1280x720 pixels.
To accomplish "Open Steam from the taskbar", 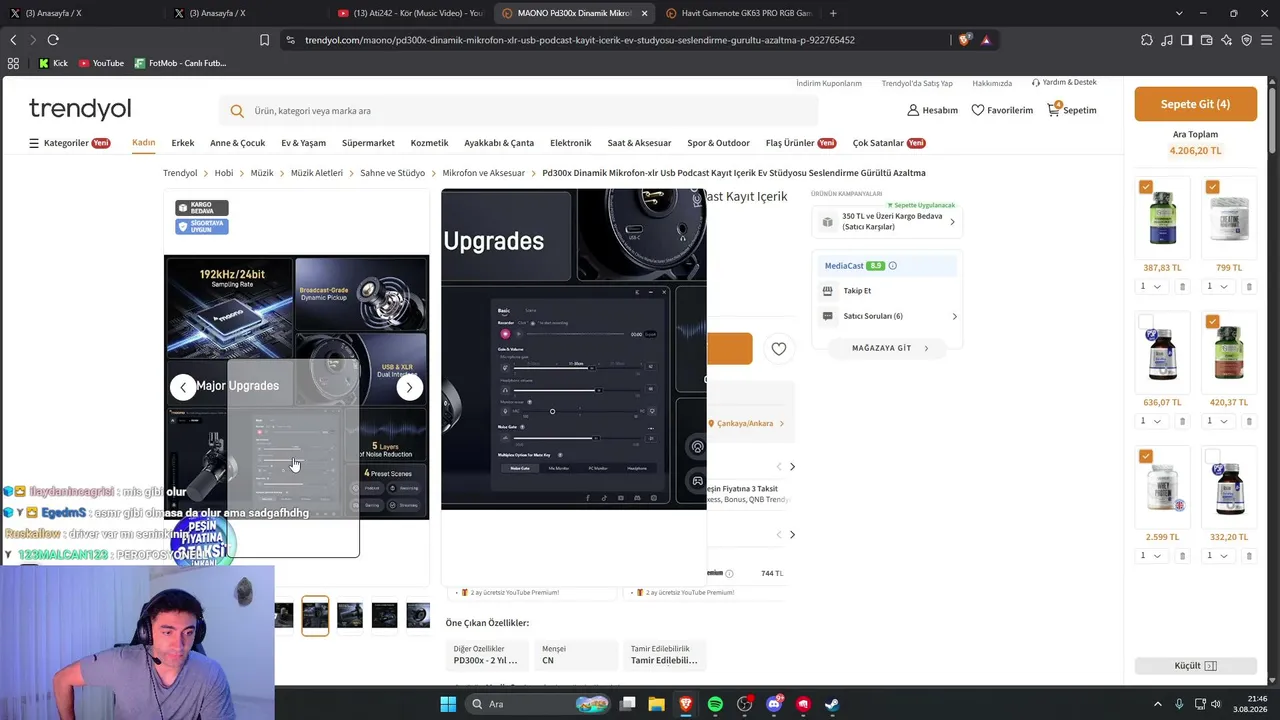I will coord(831,704).
